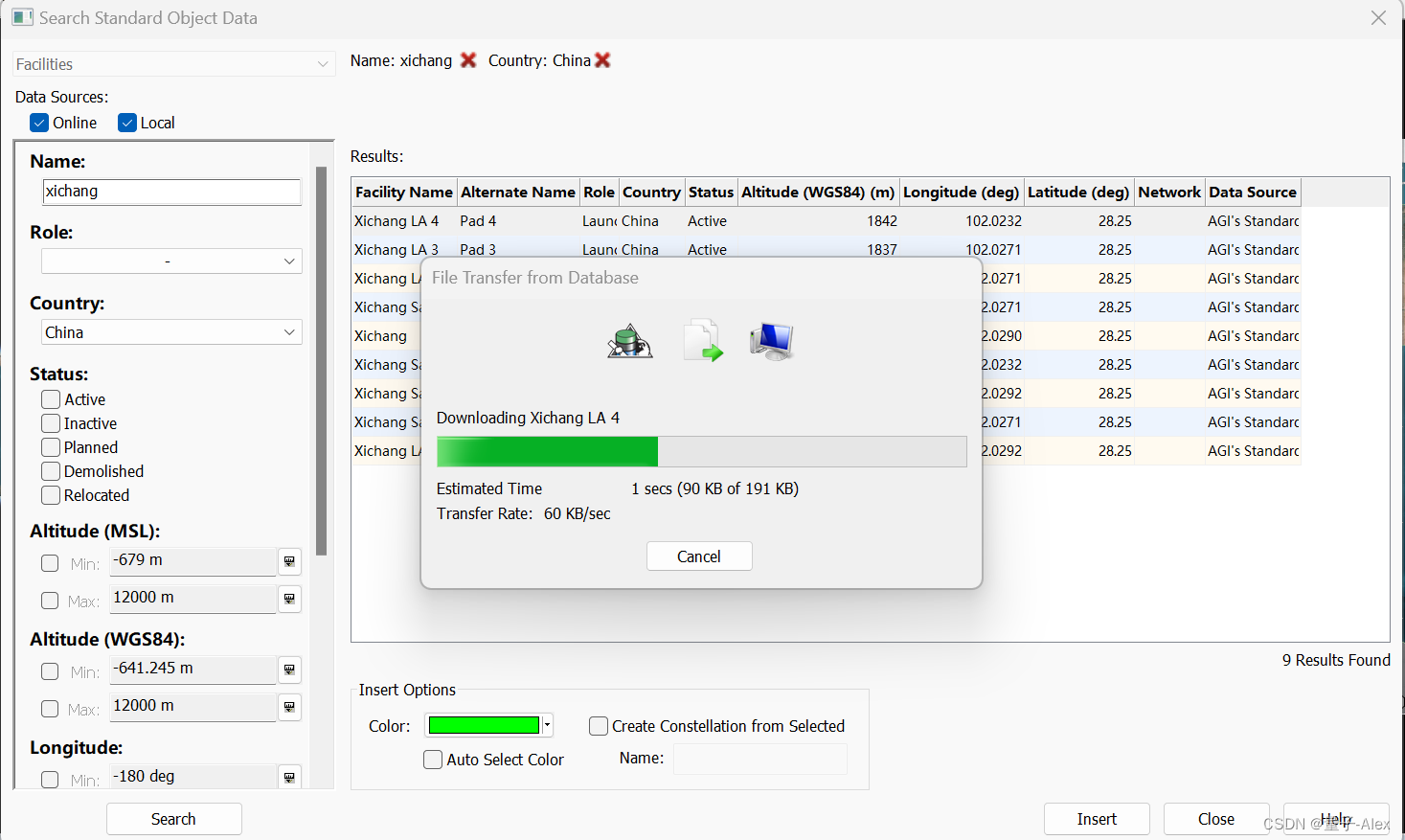Screen dimensions: 1405x840
Task: Click the Altitude (MSL) Max value field
Action: tap(193, 599)
